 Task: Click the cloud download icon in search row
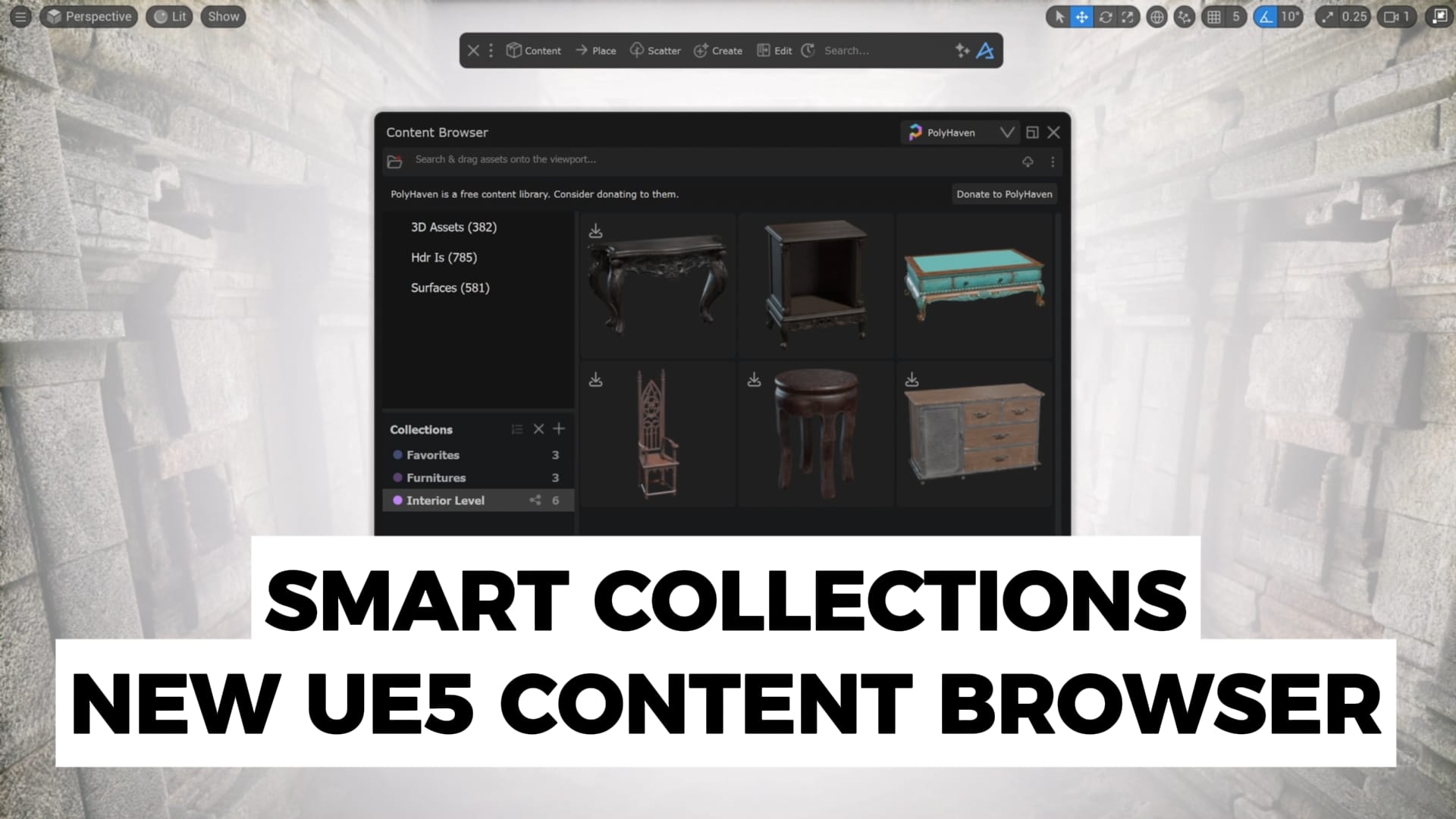(1028, 162)
